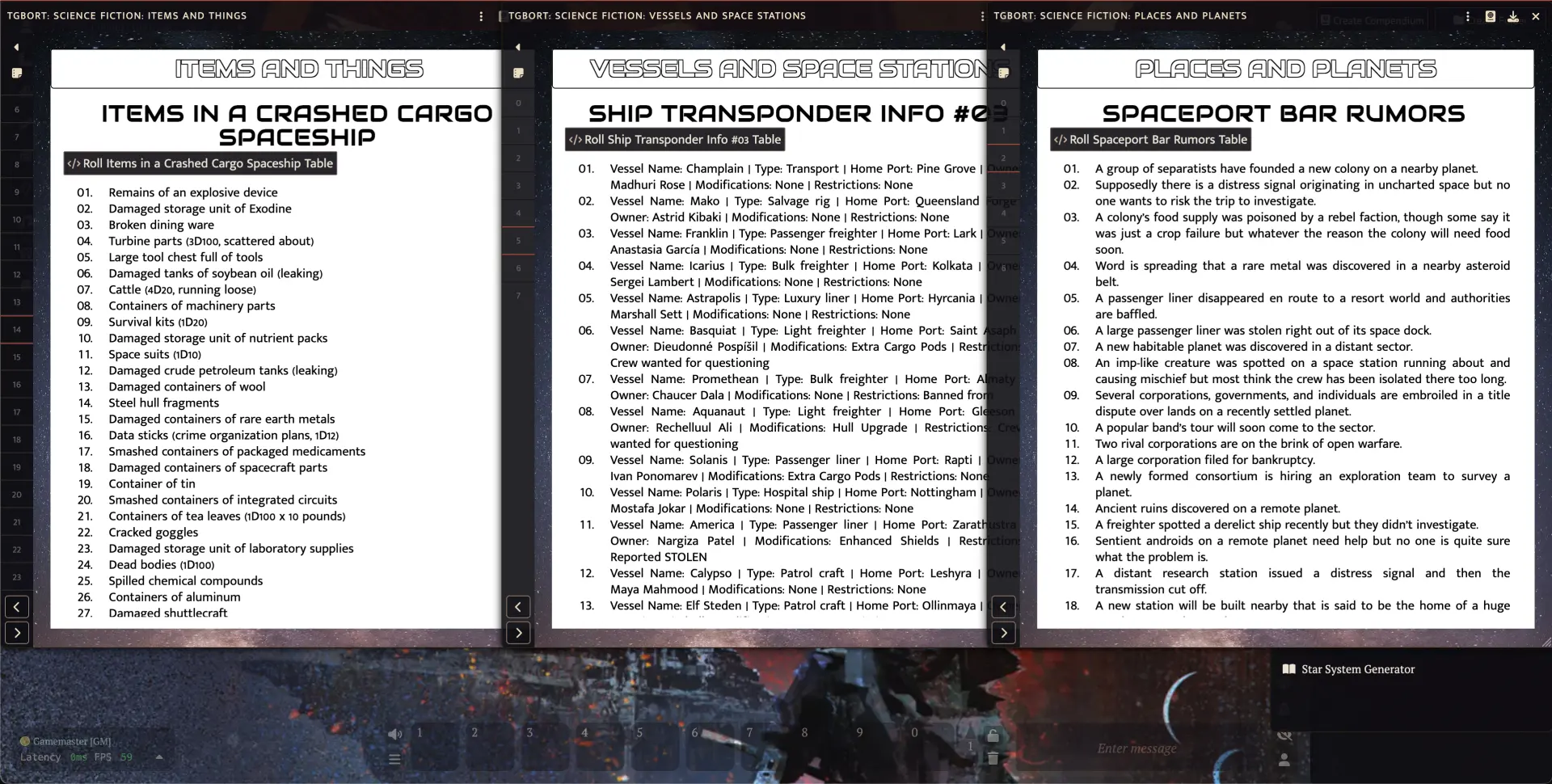Click the sticky note icon in Vessels sidebar
1552x784 pixels.
518,73
